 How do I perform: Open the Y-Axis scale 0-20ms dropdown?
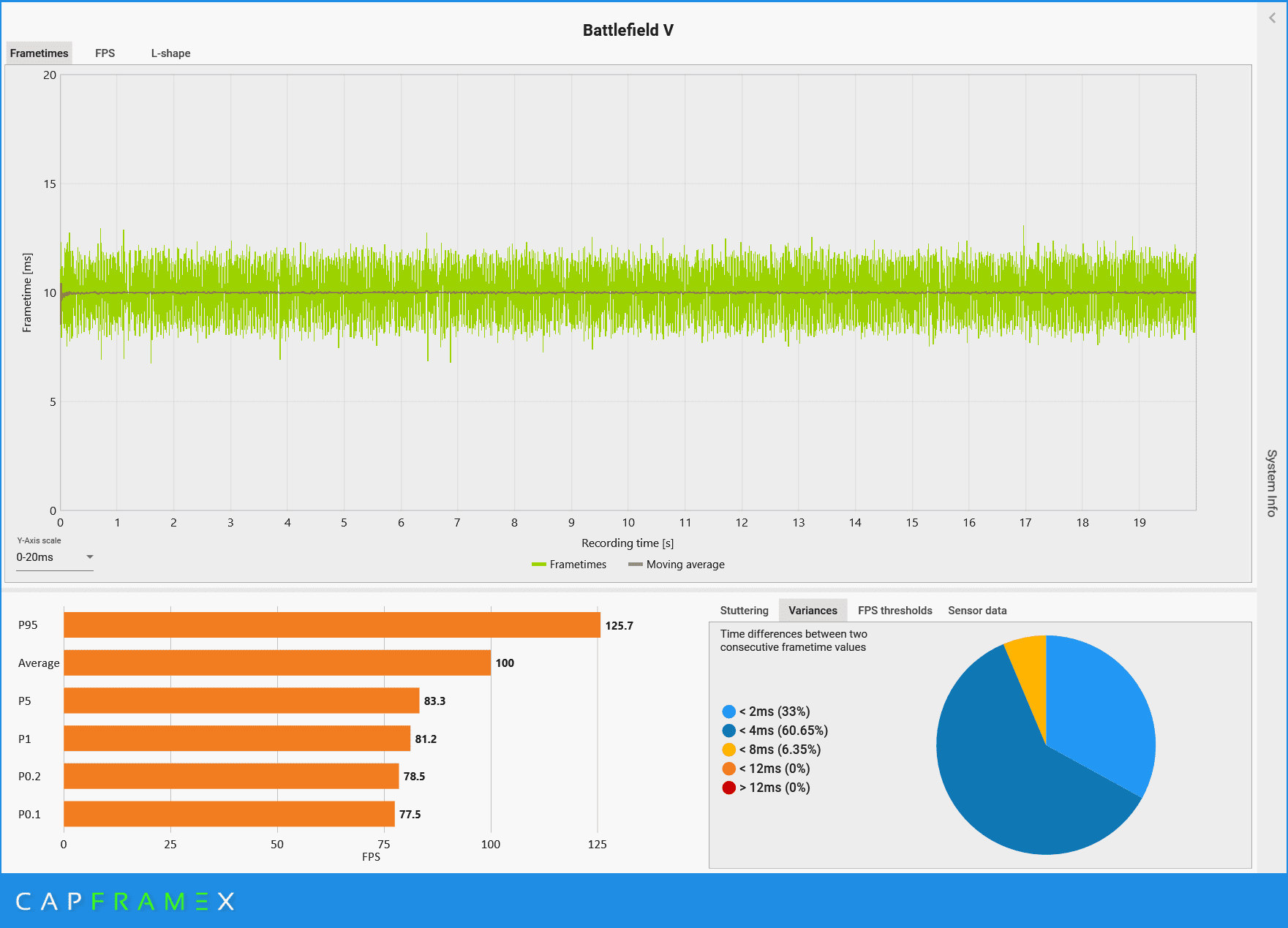[55, 557]
